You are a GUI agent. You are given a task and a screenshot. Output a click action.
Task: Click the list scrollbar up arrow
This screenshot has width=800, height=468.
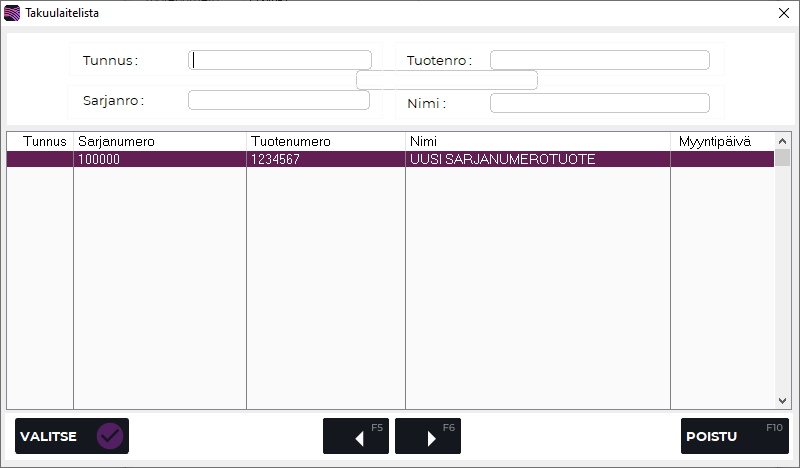[x=784, y=140]
